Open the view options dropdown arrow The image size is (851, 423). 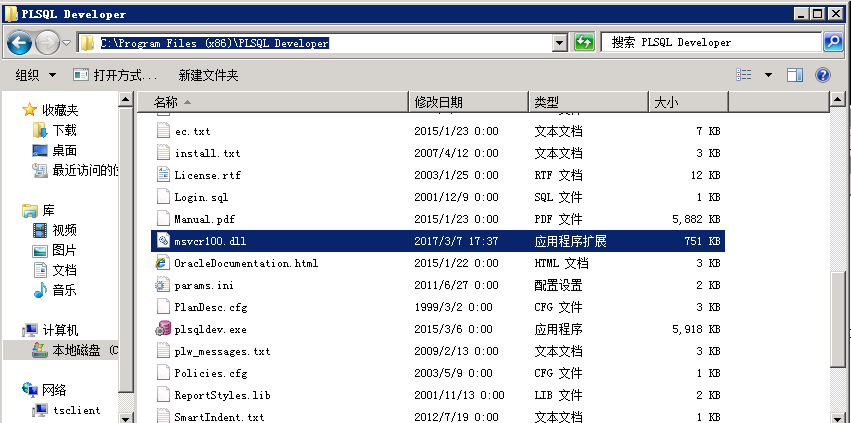point(768,75)
